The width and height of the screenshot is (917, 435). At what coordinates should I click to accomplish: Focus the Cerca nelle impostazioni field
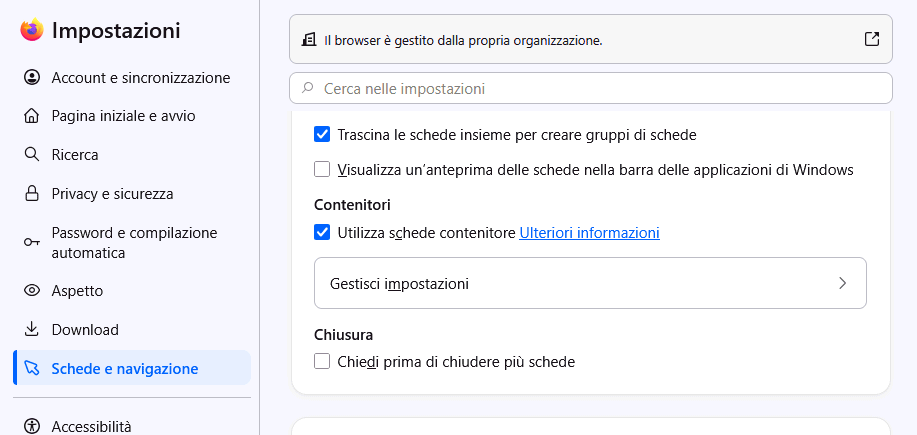tap(591, 88)
